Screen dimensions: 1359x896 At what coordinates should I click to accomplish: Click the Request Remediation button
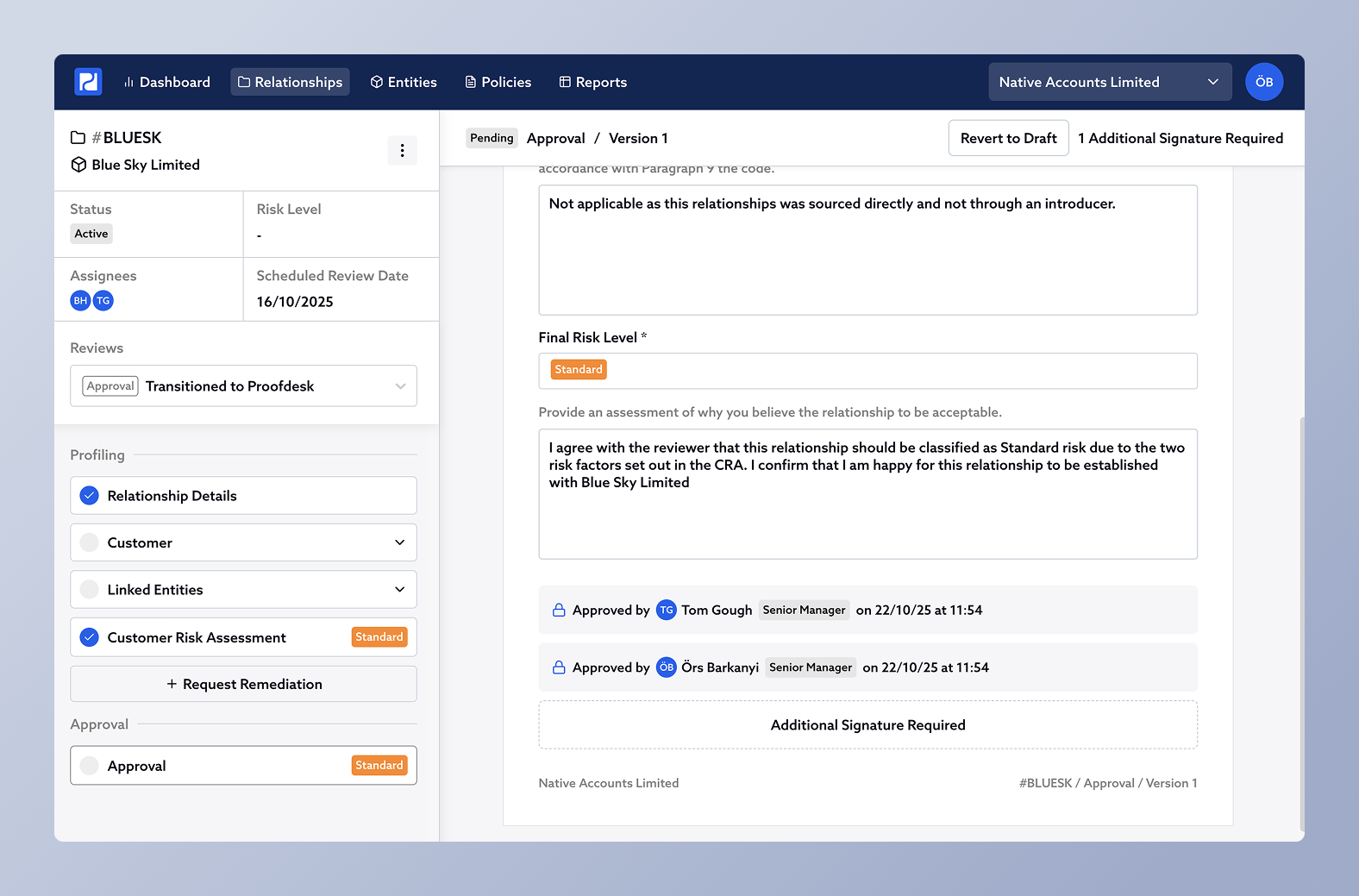[244, 684]
